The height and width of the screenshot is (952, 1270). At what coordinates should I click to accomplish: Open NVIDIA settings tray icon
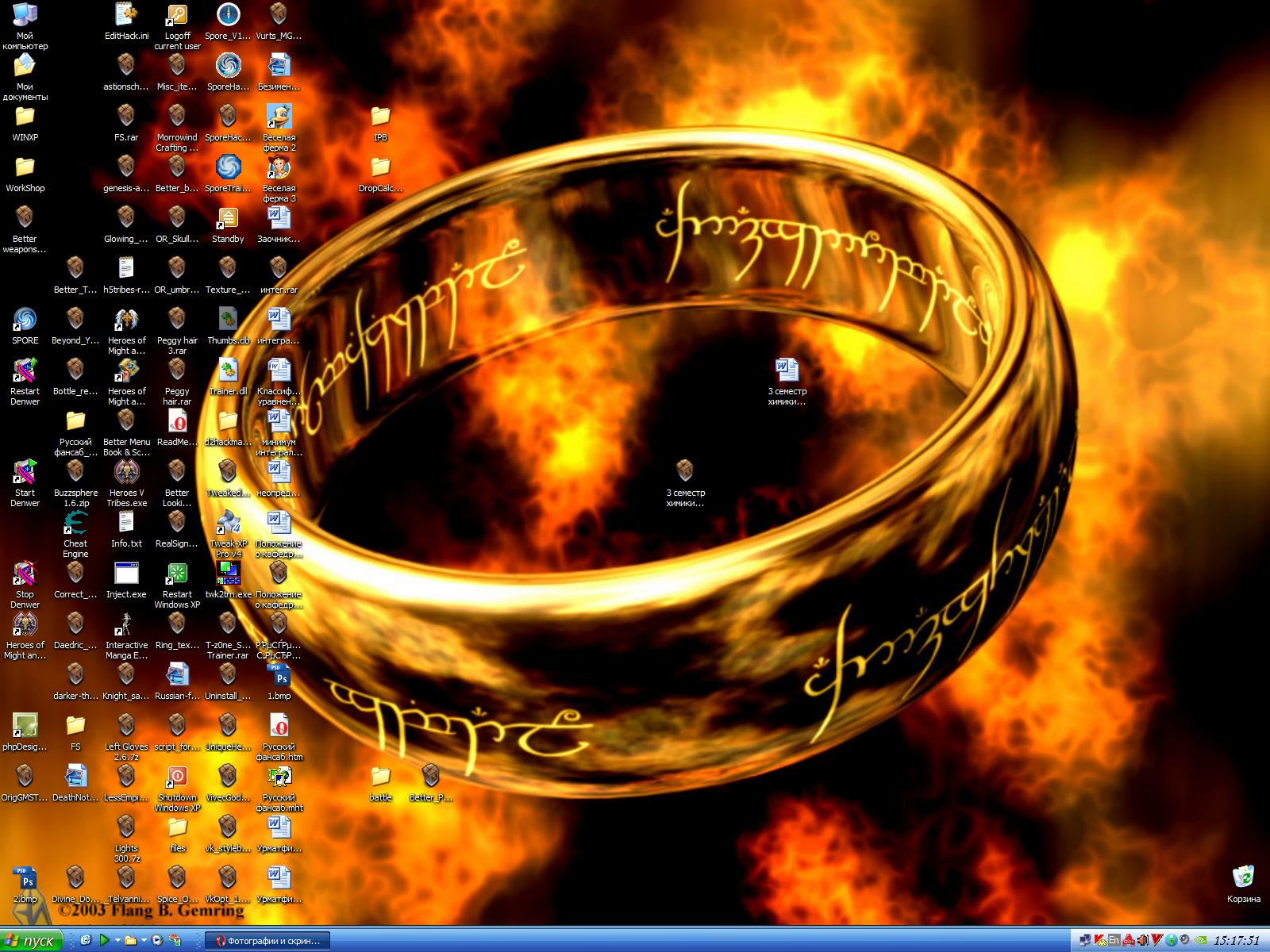pos(1200,940)
